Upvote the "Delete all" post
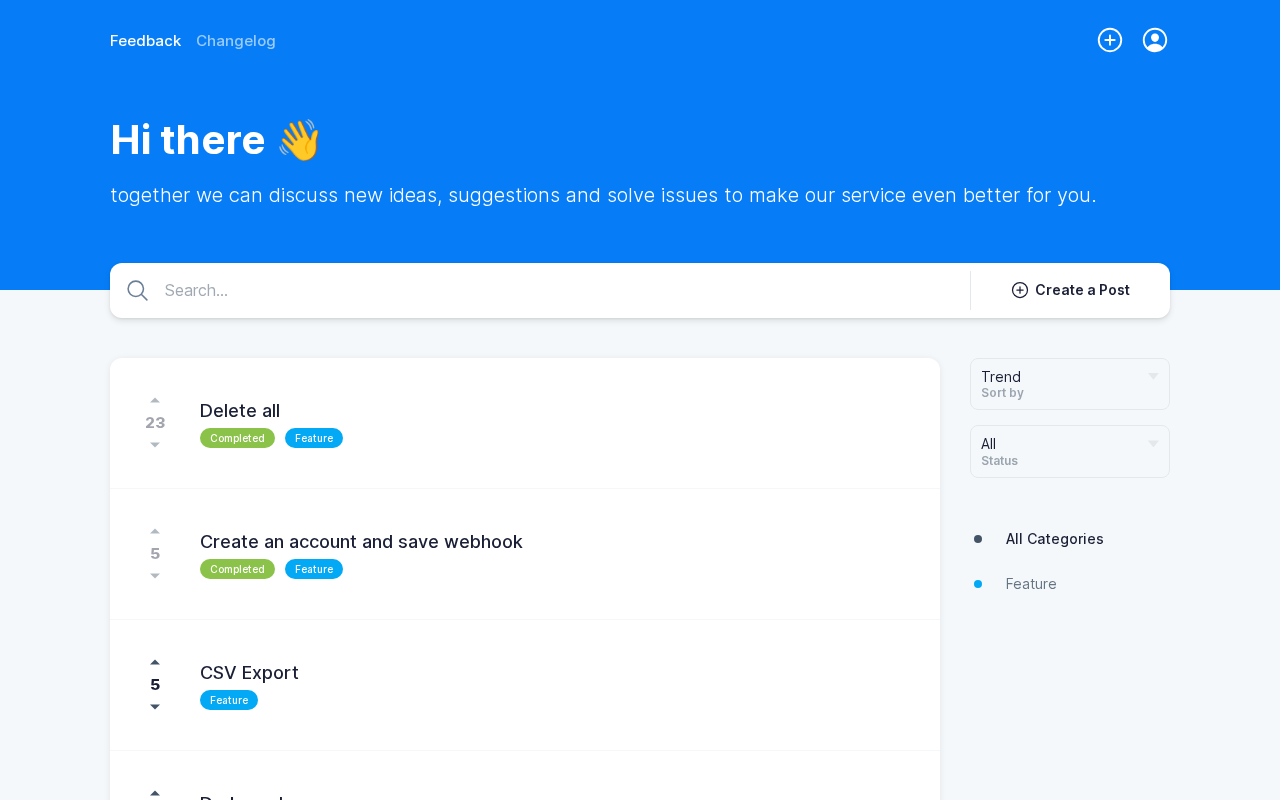The image size is (1280, 800). click(155, 401)
